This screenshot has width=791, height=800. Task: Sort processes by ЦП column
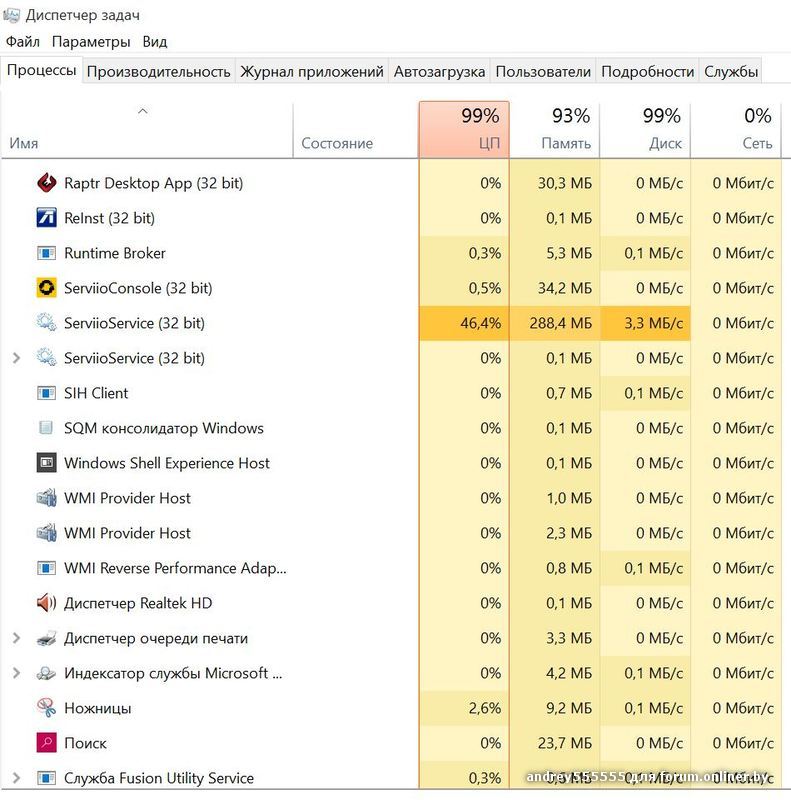[x=464, y=130]
